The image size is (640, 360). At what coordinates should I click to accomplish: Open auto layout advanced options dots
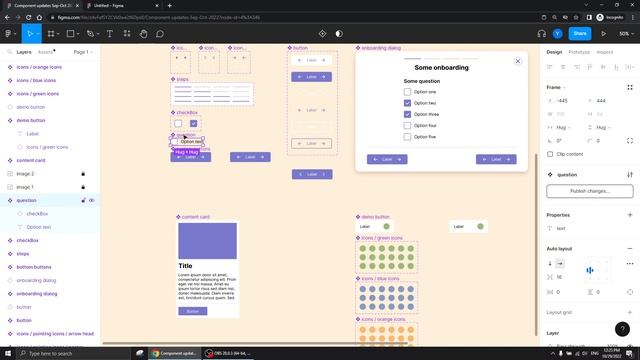click(x=630, y=264)
